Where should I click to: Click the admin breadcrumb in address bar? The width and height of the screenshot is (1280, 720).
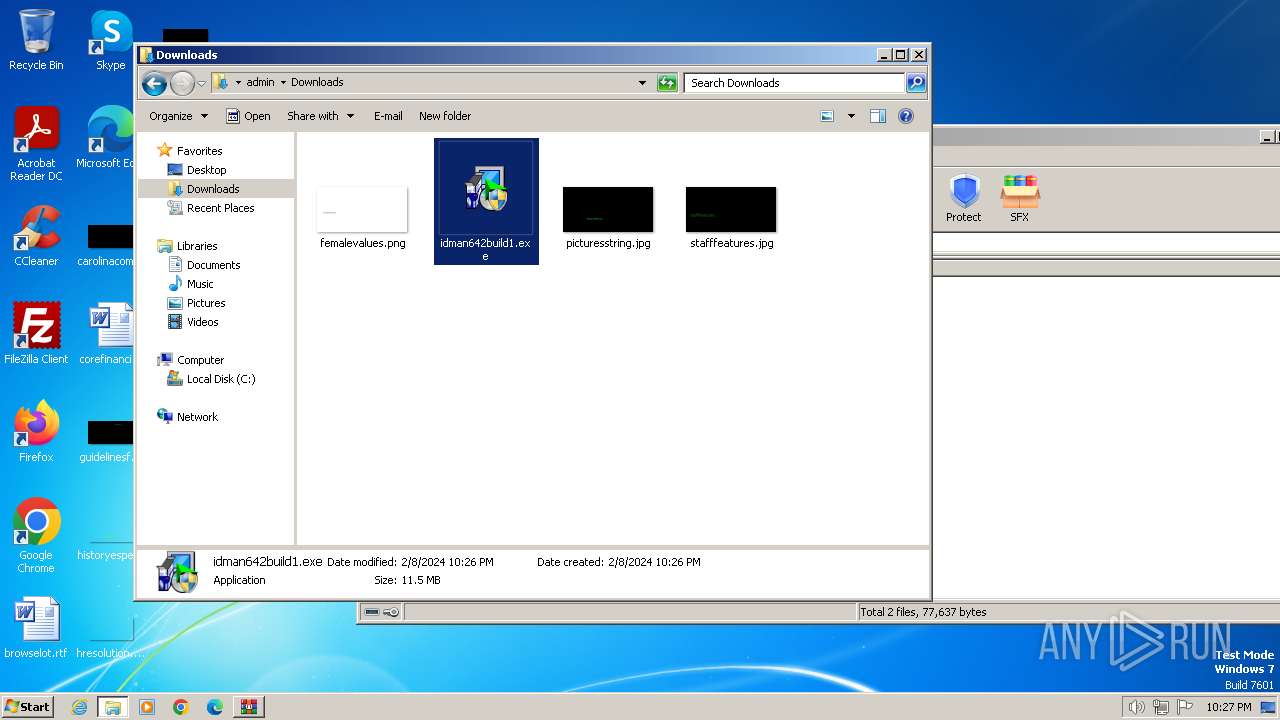[260, 82]
